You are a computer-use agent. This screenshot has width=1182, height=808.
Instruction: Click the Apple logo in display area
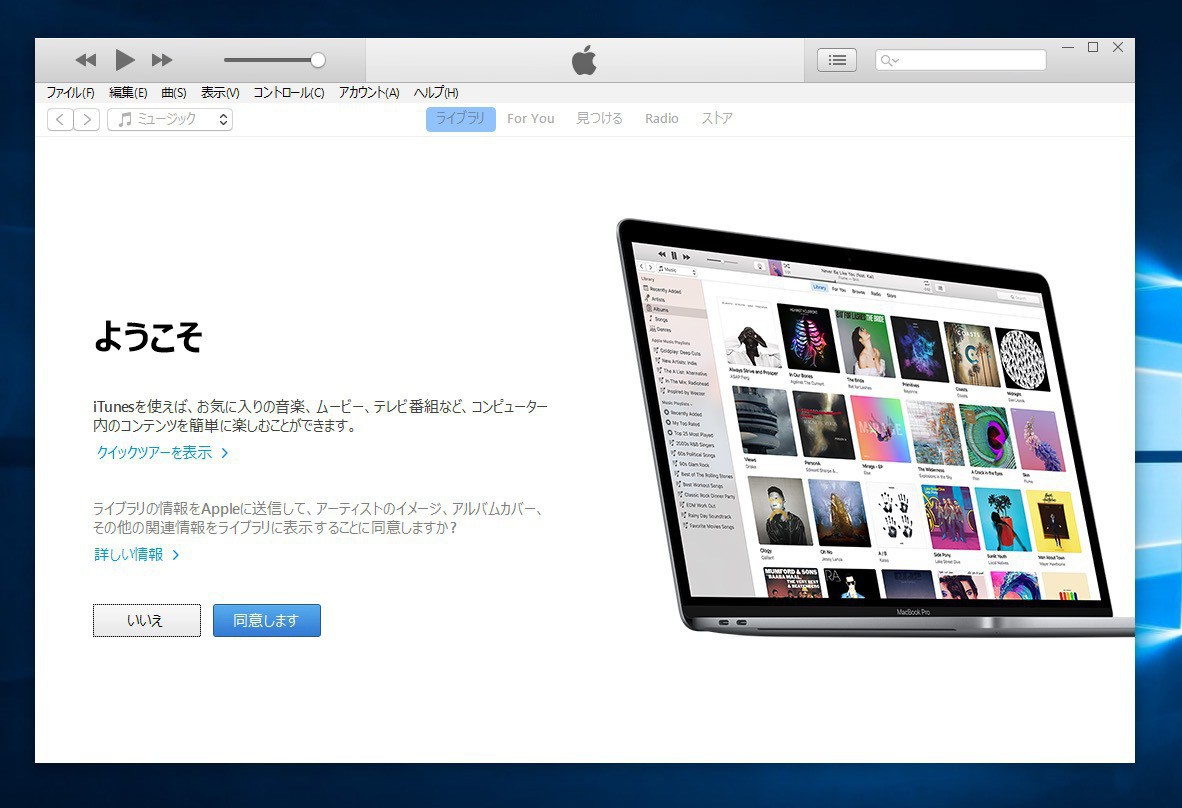tap(584, 60)
